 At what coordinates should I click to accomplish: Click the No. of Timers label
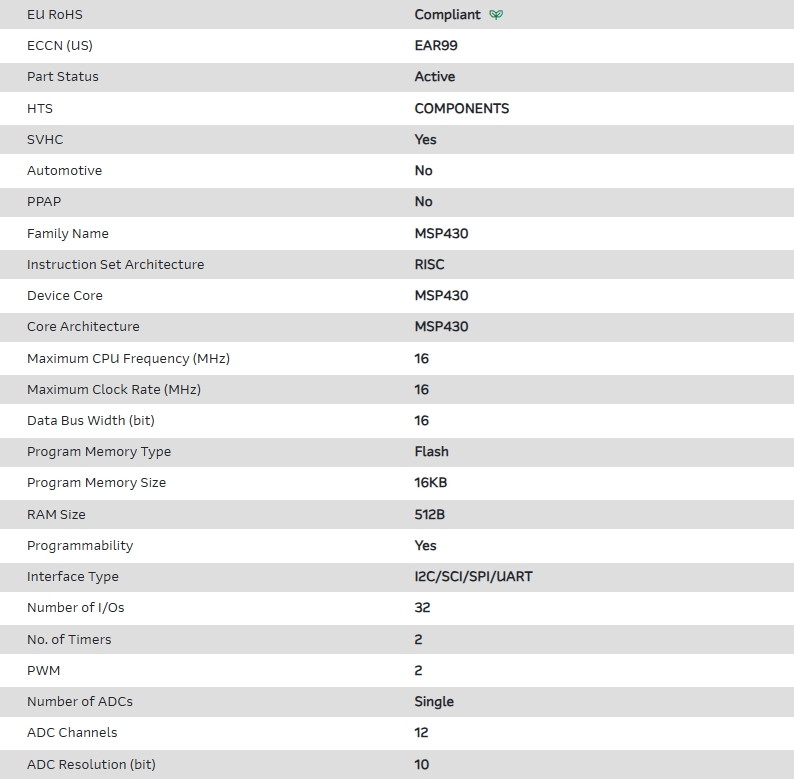point(69,639)
